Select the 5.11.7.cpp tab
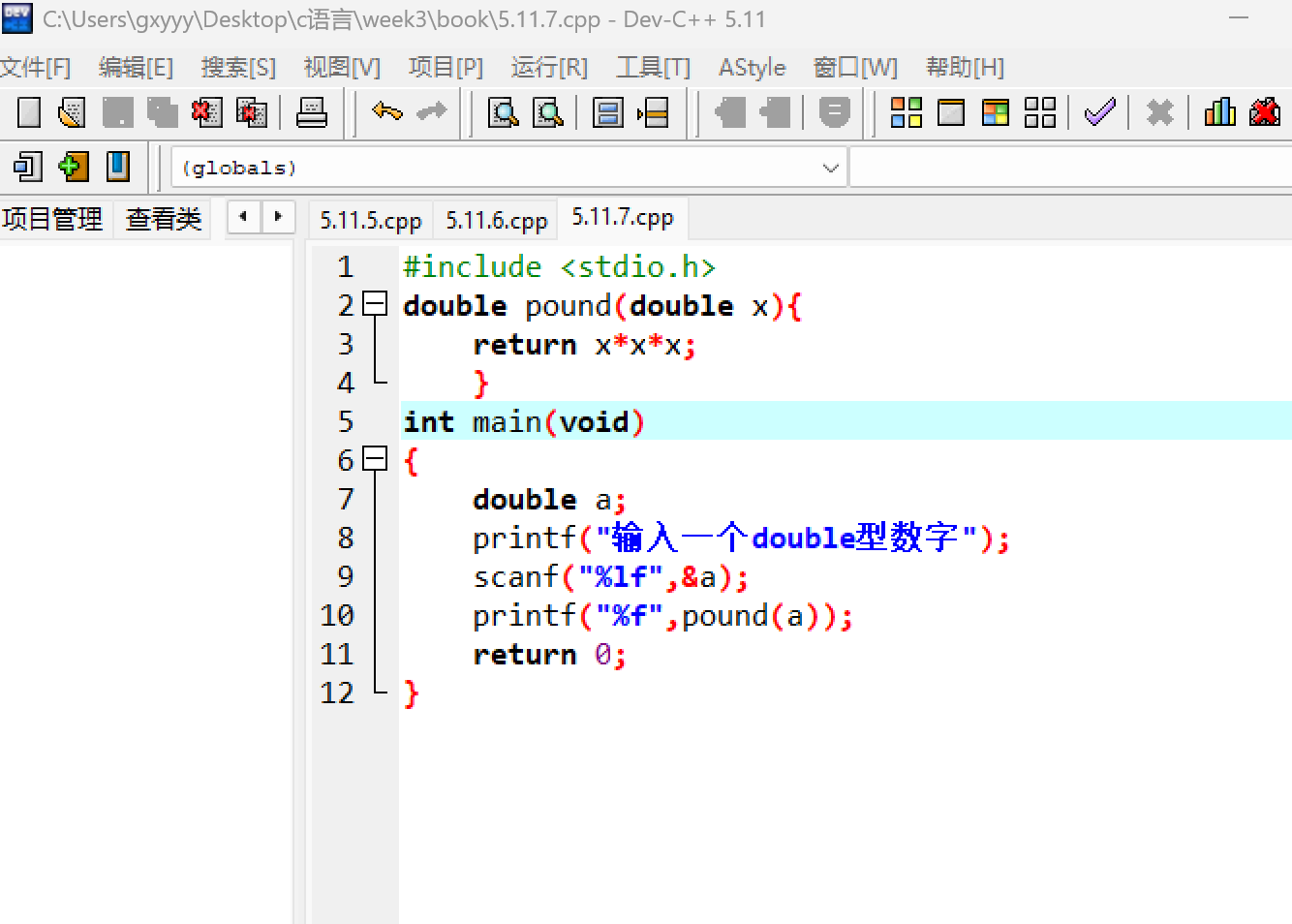The image size is (1292, 924). pos(623,217)
